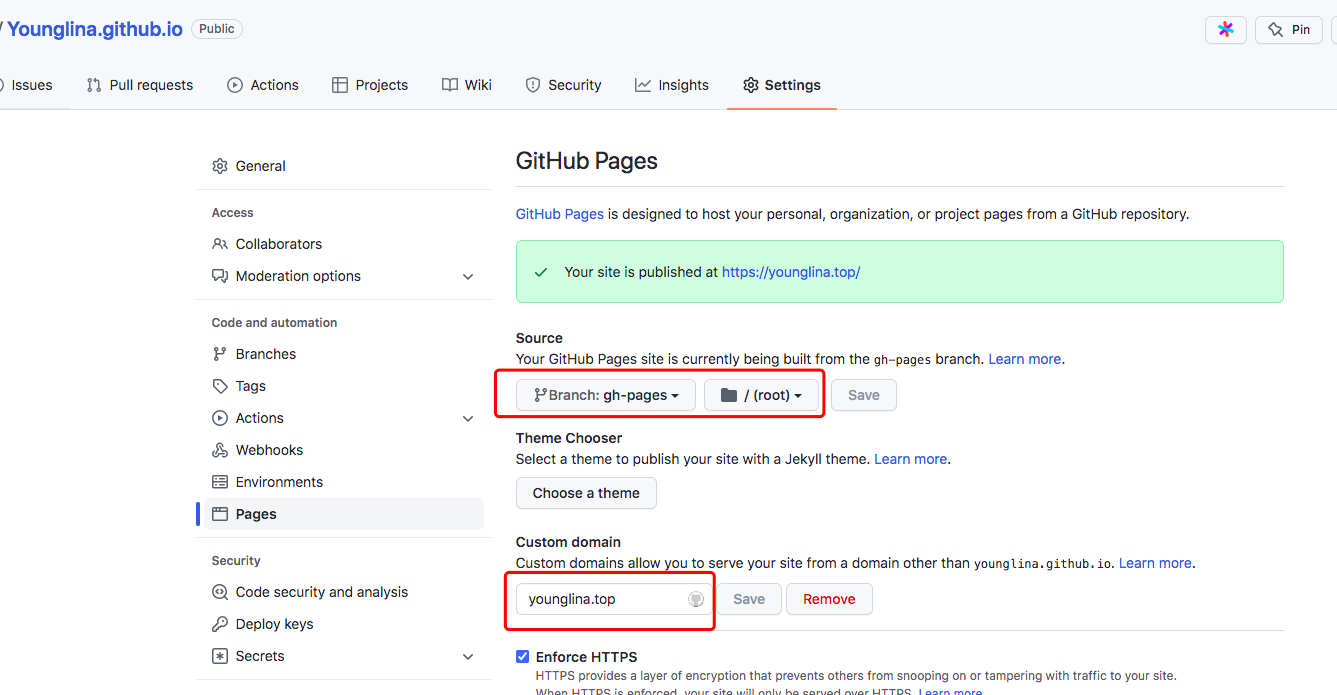
Task: Click the branch icon beside Branches
Action: [x=220, y=354]
